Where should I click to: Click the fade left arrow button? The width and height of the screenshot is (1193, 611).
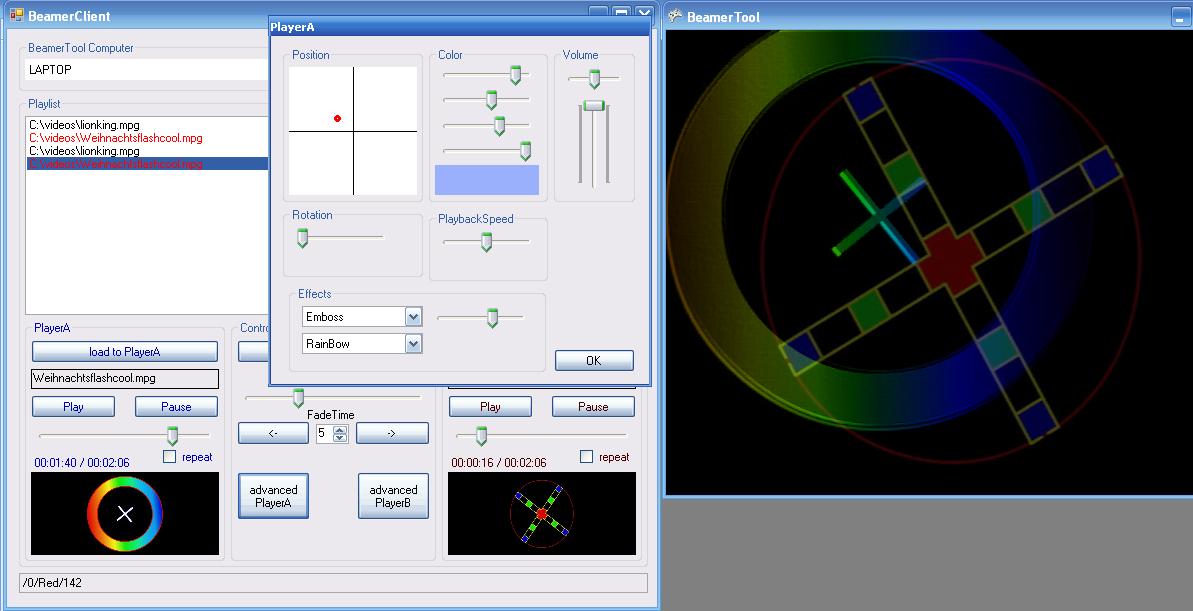tap(273, 434)
